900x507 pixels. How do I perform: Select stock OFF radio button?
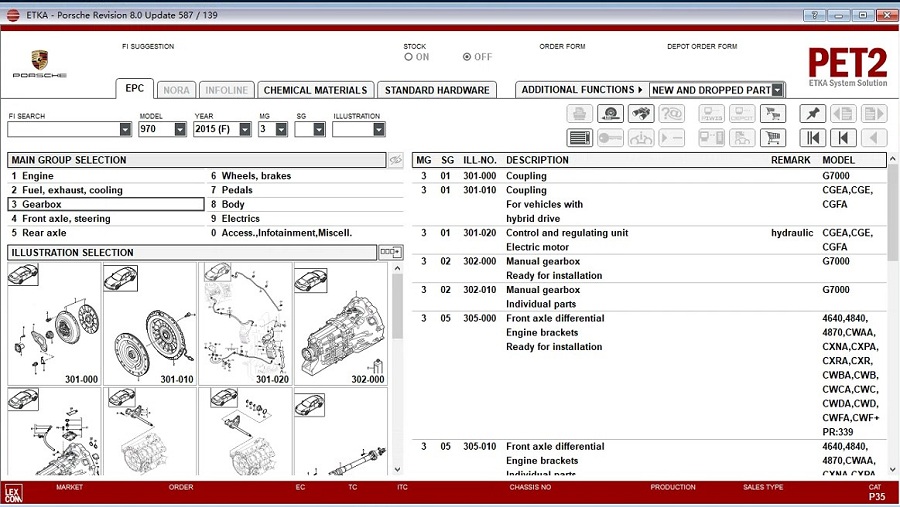467,57
